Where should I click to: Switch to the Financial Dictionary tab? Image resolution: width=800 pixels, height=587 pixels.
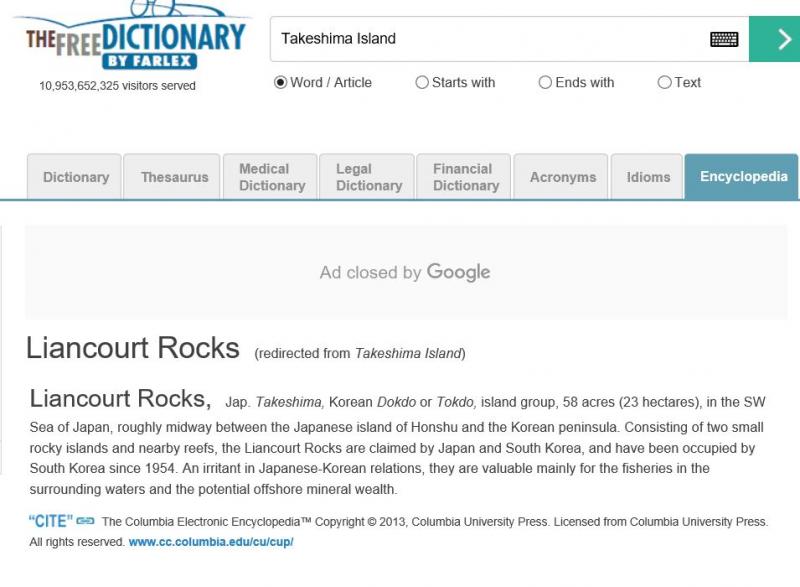465,177
